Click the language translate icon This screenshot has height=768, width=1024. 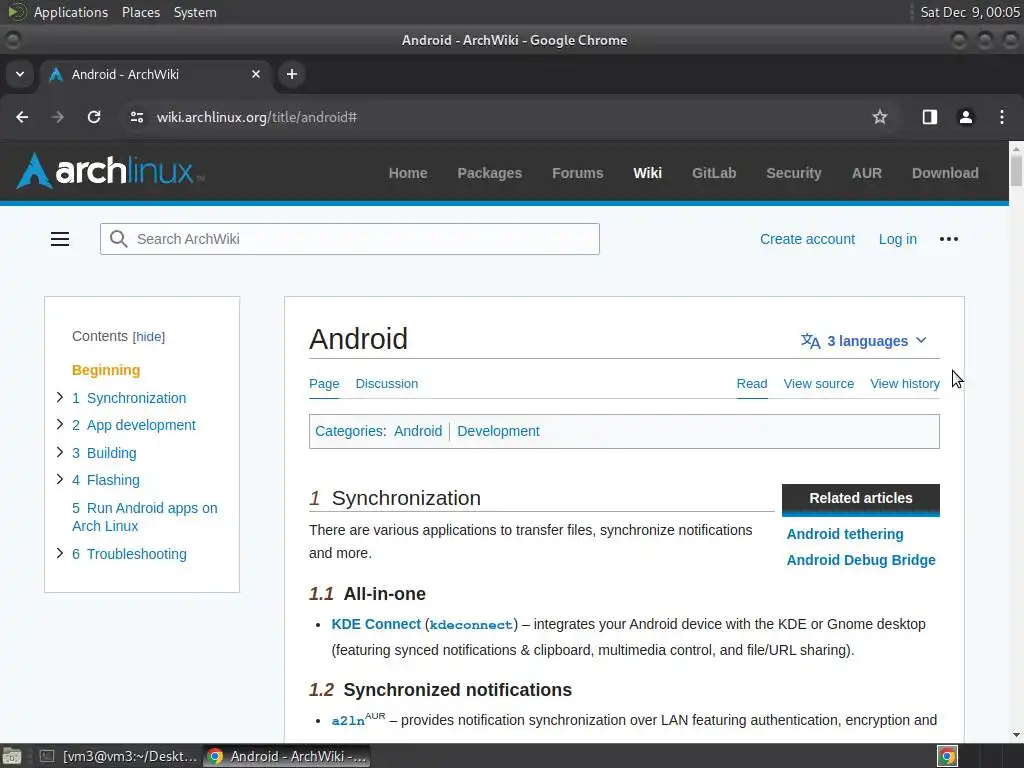(810, 341)
